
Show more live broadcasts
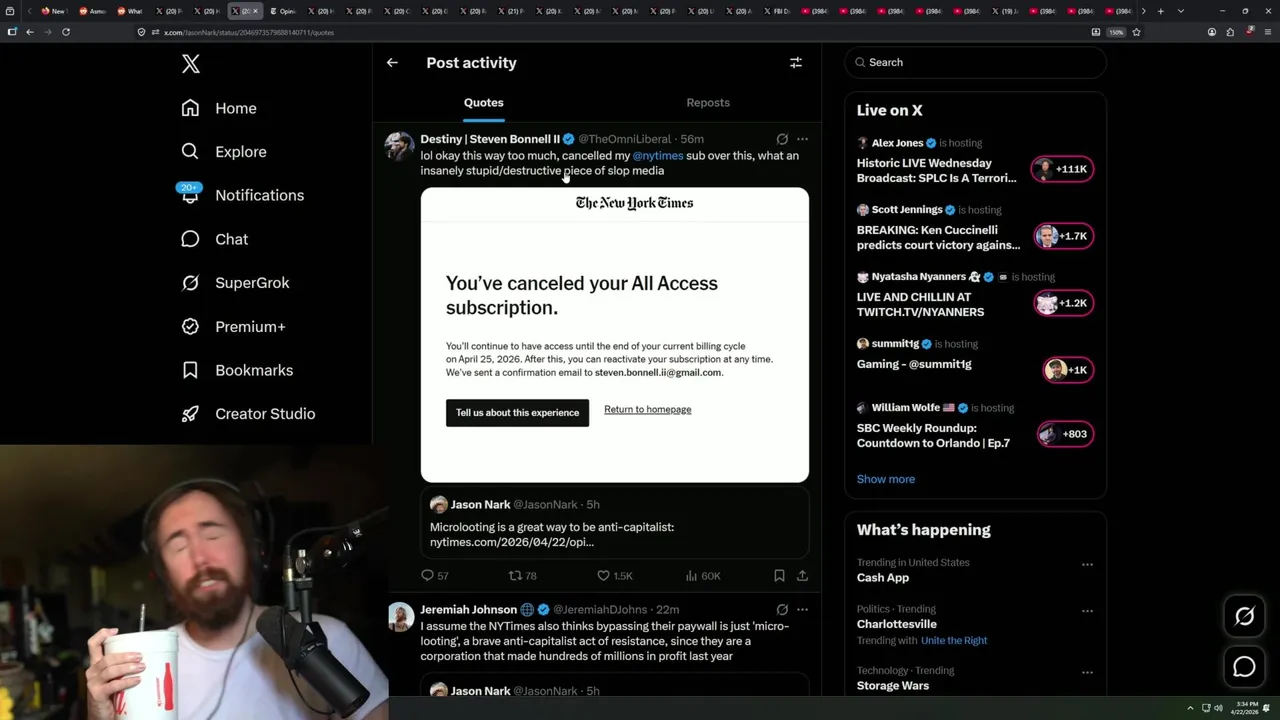885,479
